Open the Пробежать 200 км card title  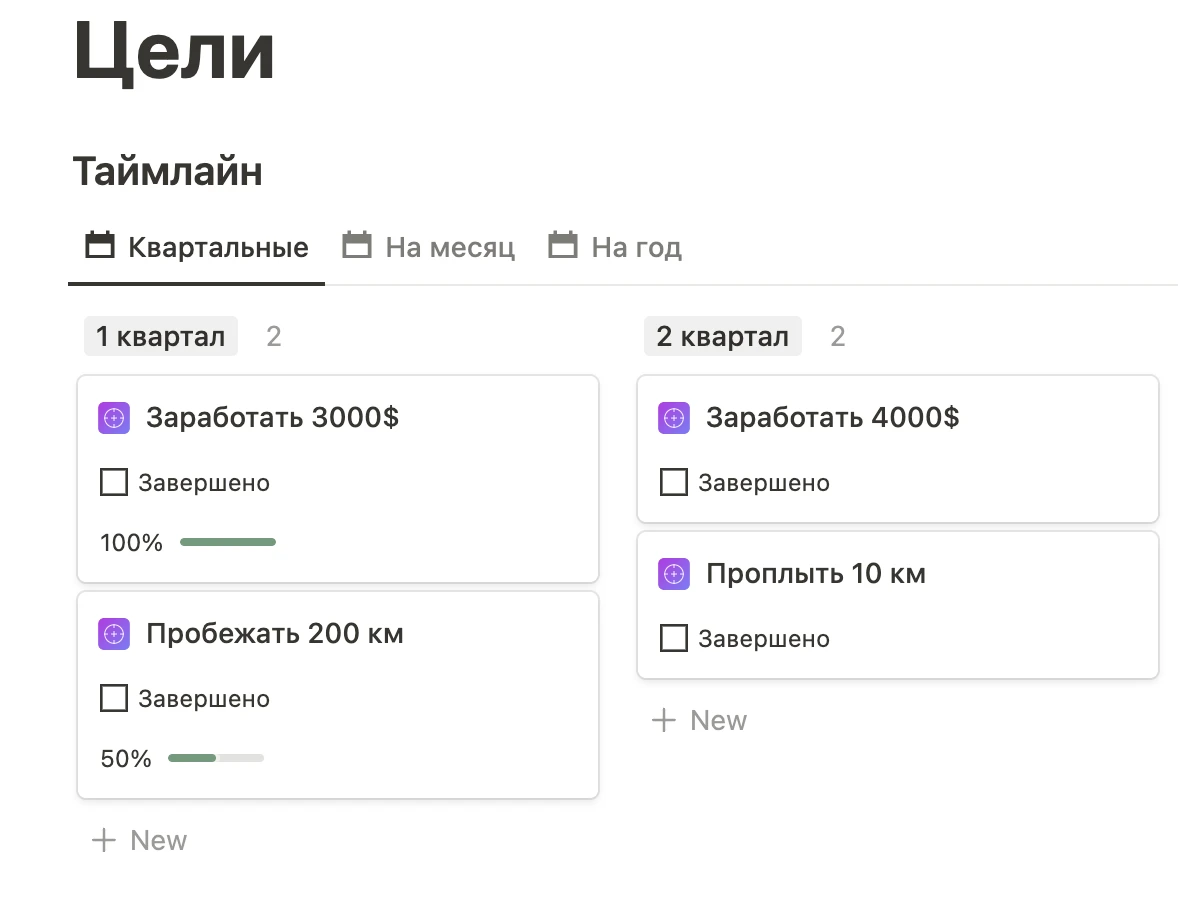coord(275,634)
